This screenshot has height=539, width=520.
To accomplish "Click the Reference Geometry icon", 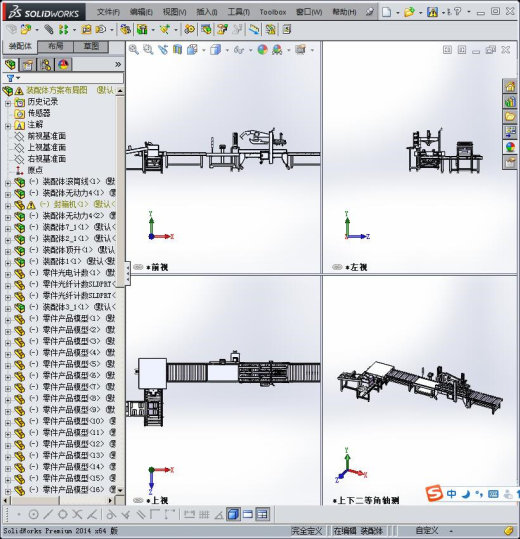I will click(165, 30).
